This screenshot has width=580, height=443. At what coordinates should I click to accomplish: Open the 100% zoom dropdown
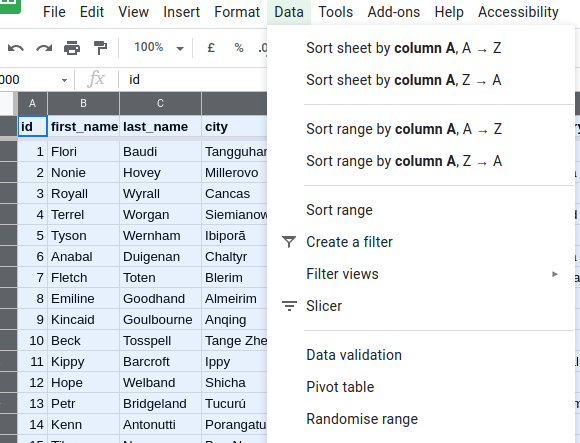coord(159,48)
